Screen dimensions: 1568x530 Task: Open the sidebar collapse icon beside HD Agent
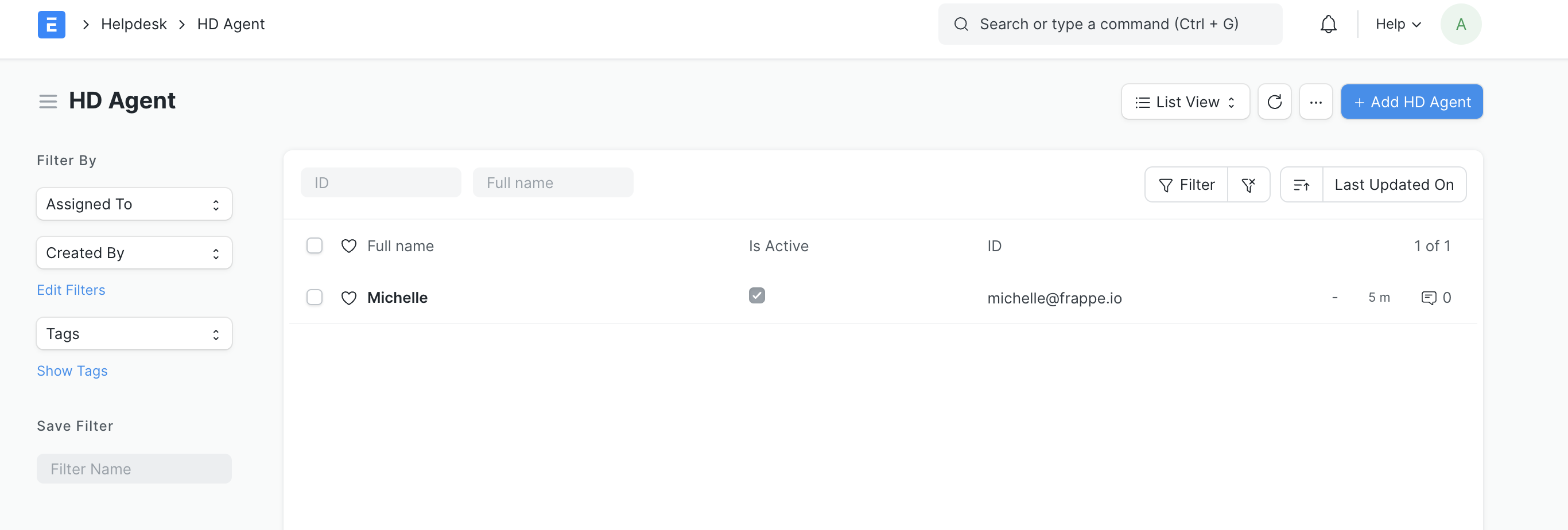(x=48, y=101)
